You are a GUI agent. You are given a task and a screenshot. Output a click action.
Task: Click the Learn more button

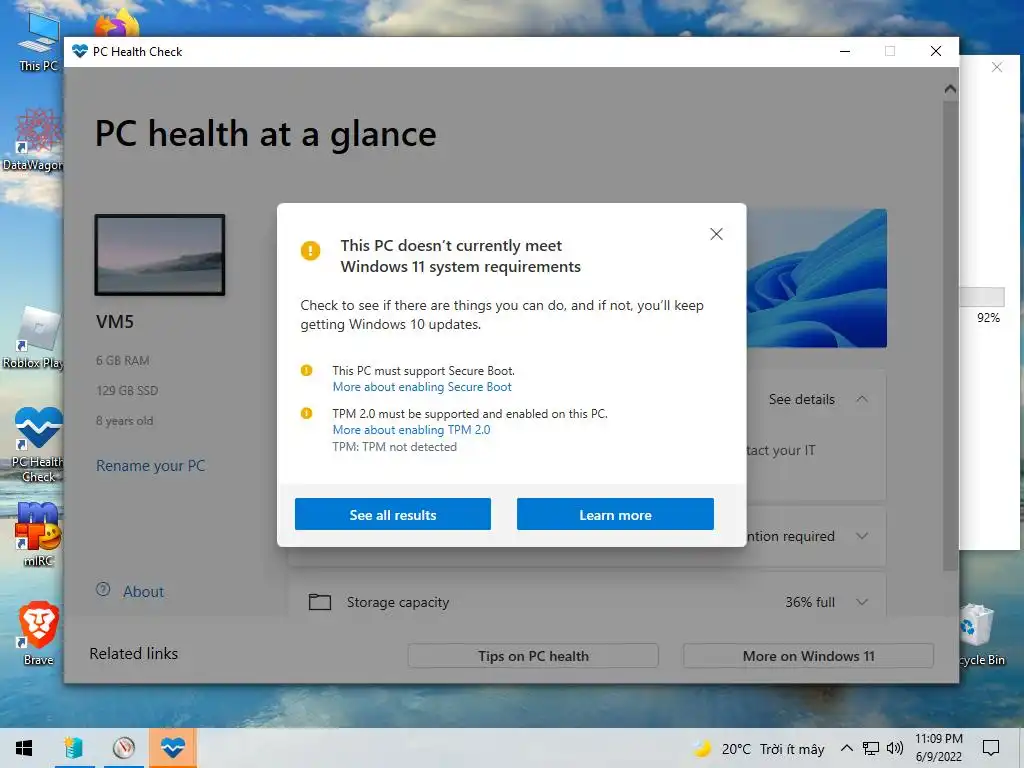(x=615, y=515)
